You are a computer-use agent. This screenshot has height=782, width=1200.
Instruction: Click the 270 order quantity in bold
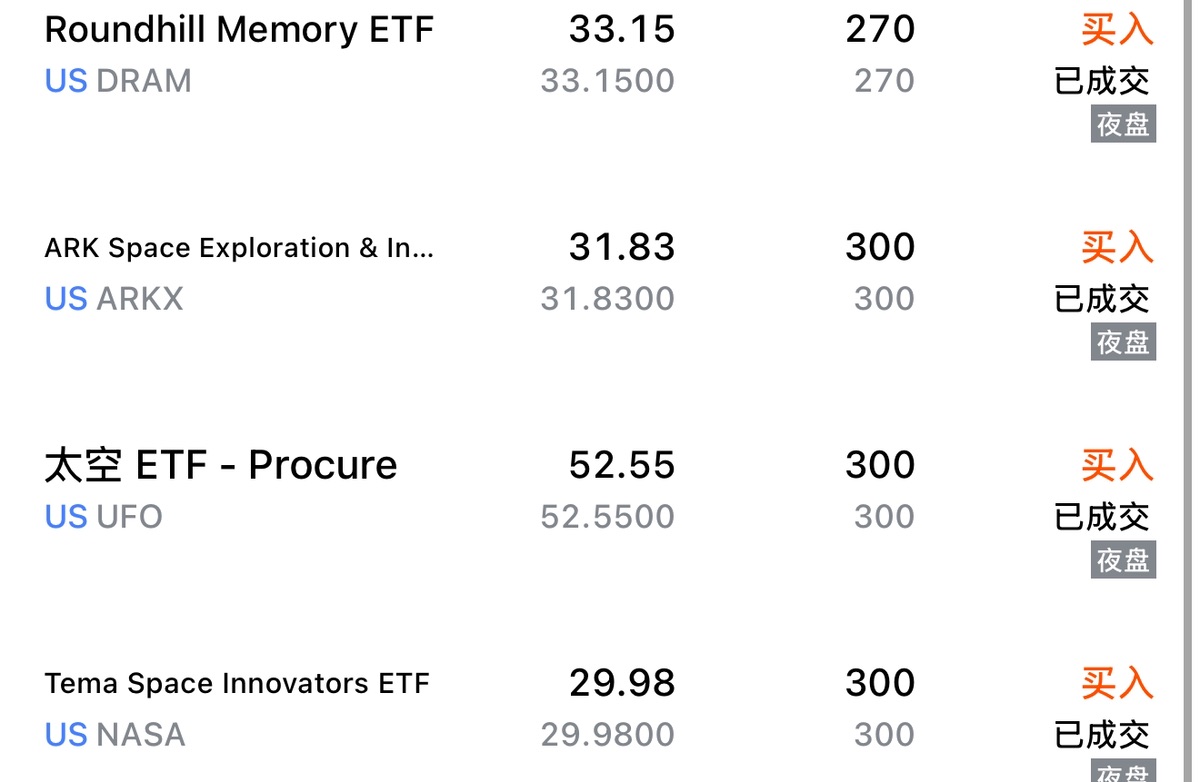coord(879,30)
